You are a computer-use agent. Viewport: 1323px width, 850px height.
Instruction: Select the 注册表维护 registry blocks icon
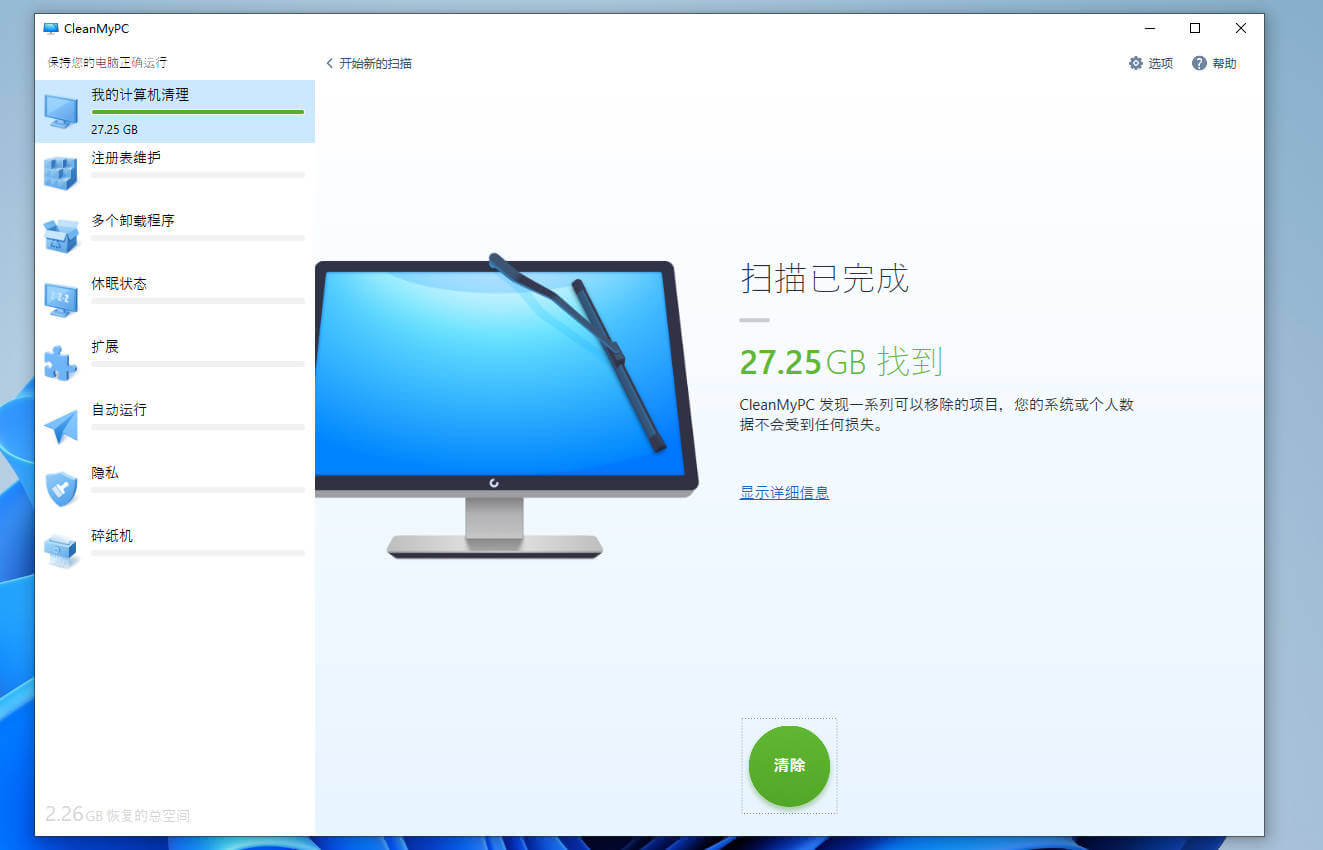[x=62, y=172]
